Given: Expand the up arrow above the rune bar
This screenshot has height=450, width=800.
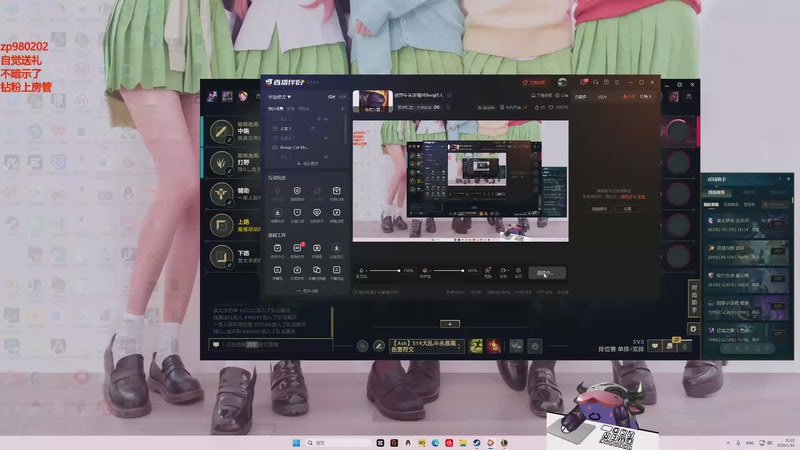Looking at the screenshot, I should (449, 324).
